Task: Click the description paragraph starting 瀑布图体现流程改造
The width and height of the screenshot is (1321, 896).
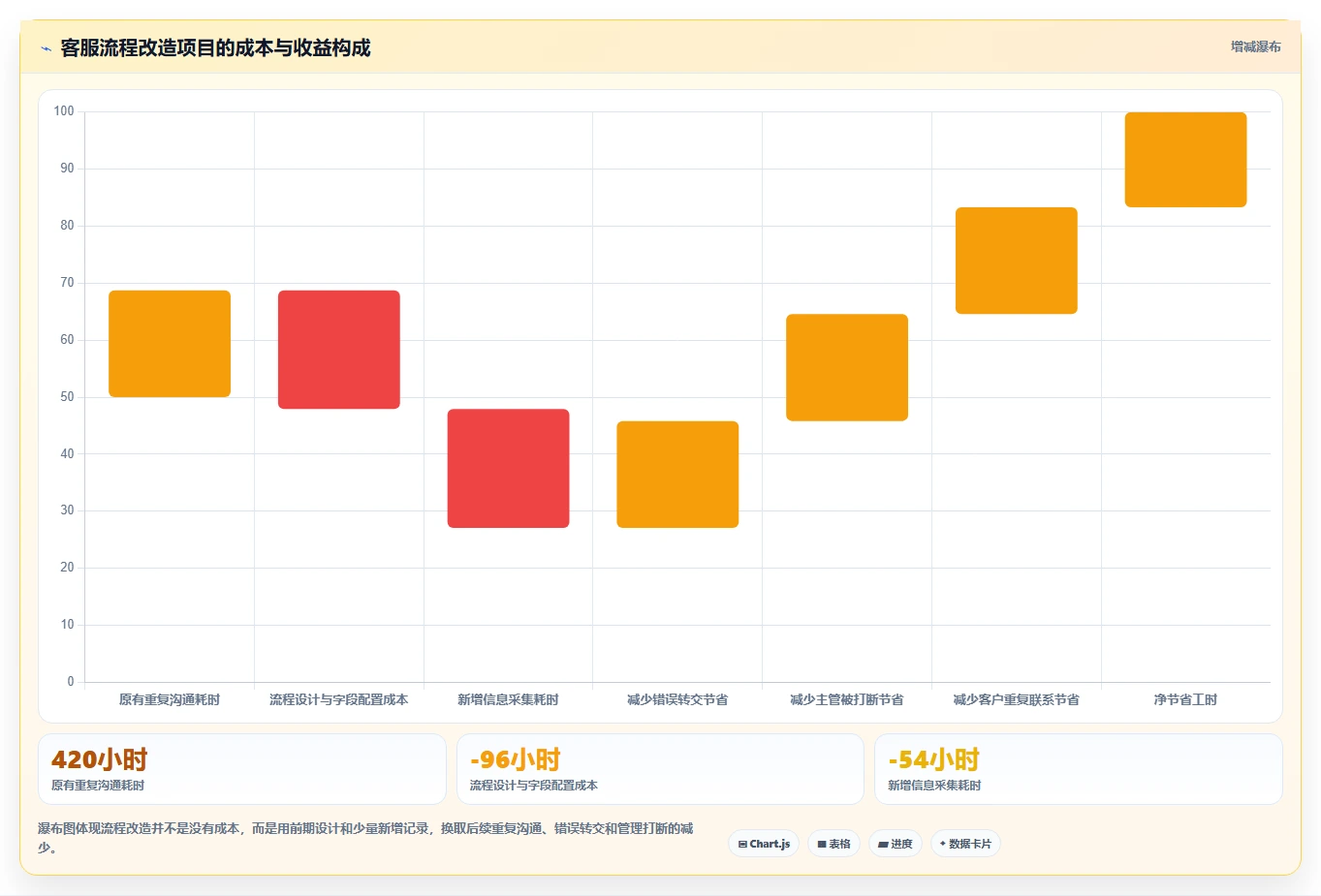Action: [x=365, y=838]
